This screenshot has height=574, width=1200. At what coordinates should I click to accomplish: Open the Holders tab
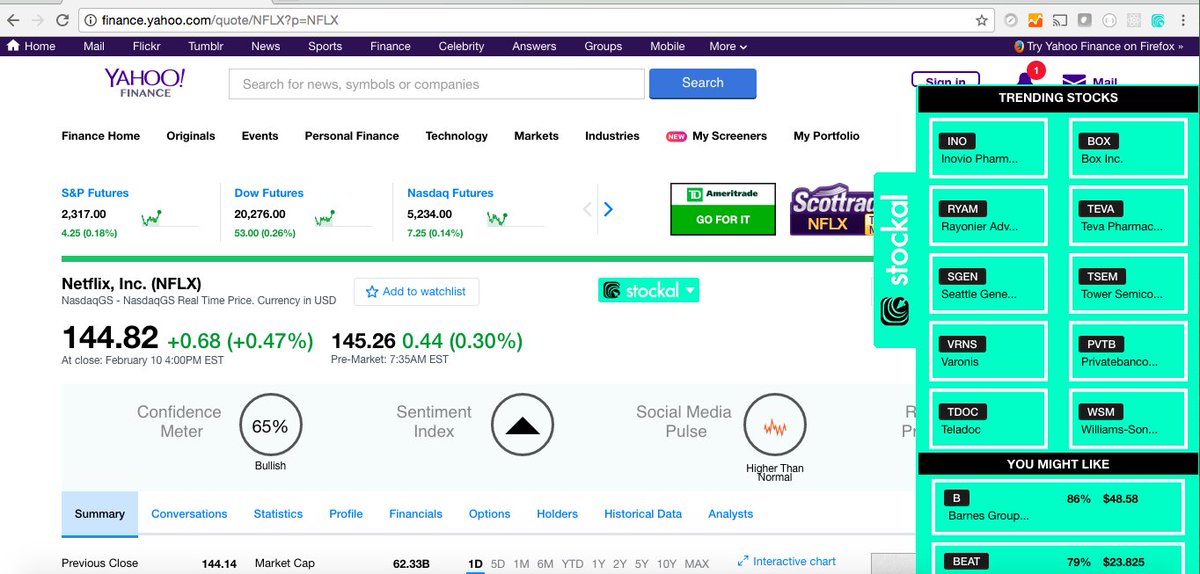[557, 514]
